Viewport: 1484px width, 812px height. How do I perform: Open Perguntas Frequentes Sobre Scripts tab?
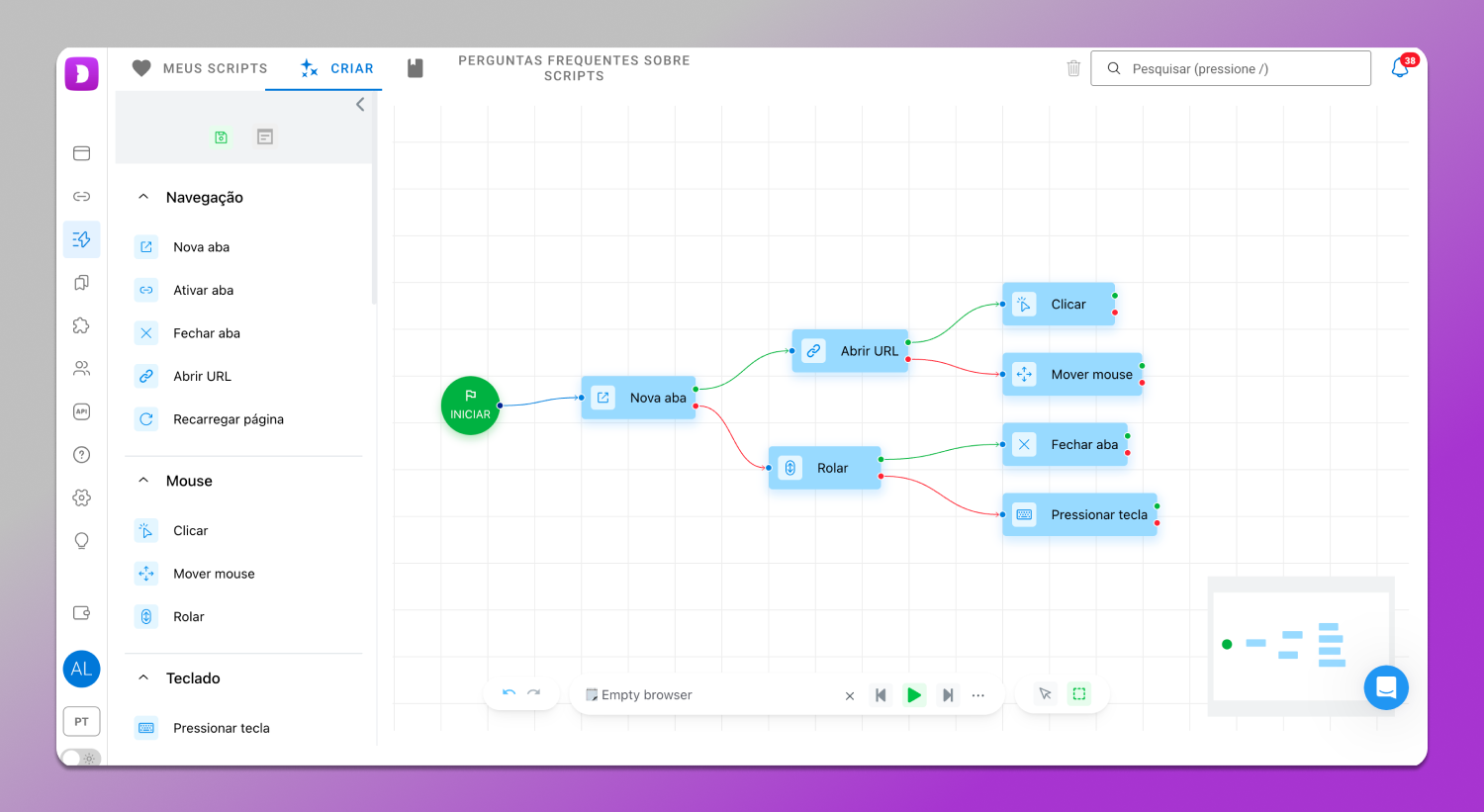tap(573, 68)
